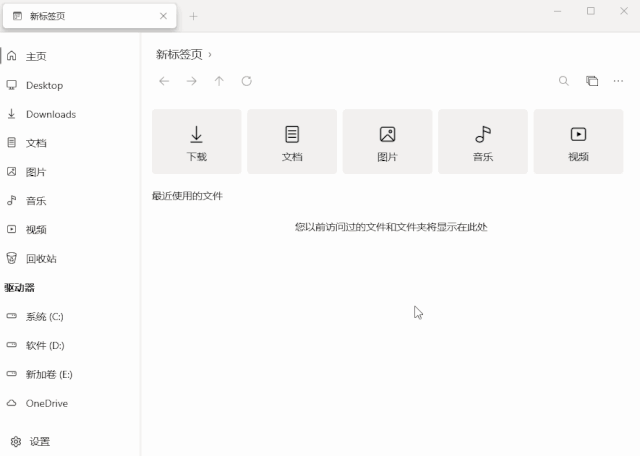The width and height of the screenshot is (640, 456).
Task: Open 设置 settings at sidebar bottom
Action: [69, 441]
